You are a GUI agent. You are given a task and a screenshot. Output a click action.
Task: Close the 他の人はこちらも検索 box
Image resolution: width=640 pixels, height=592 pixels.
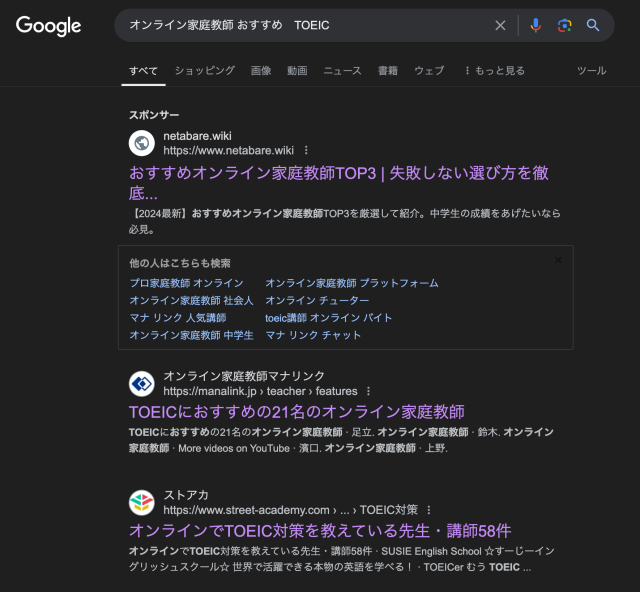pos(558,260)
